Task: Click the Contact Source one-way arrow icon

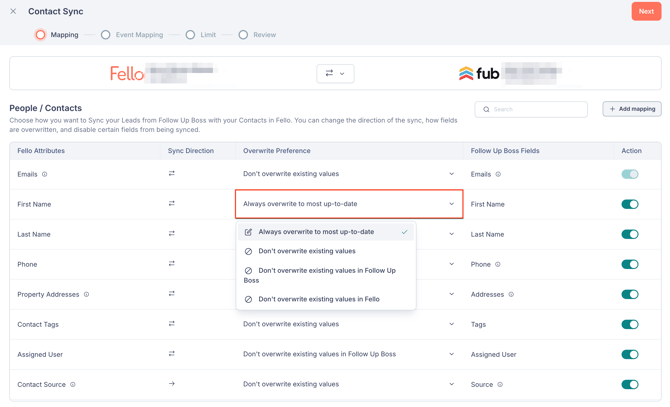Action: click(172, 384)
